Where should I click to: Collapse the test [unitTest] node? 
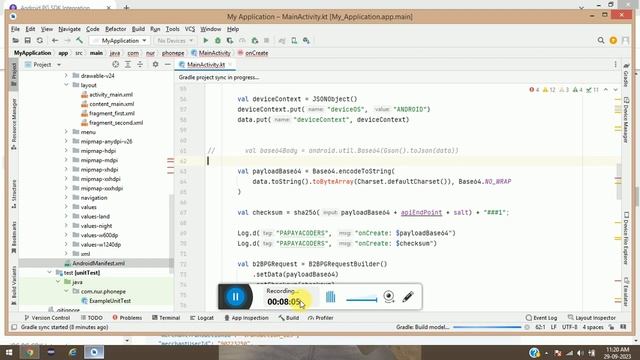click(50, 272)
